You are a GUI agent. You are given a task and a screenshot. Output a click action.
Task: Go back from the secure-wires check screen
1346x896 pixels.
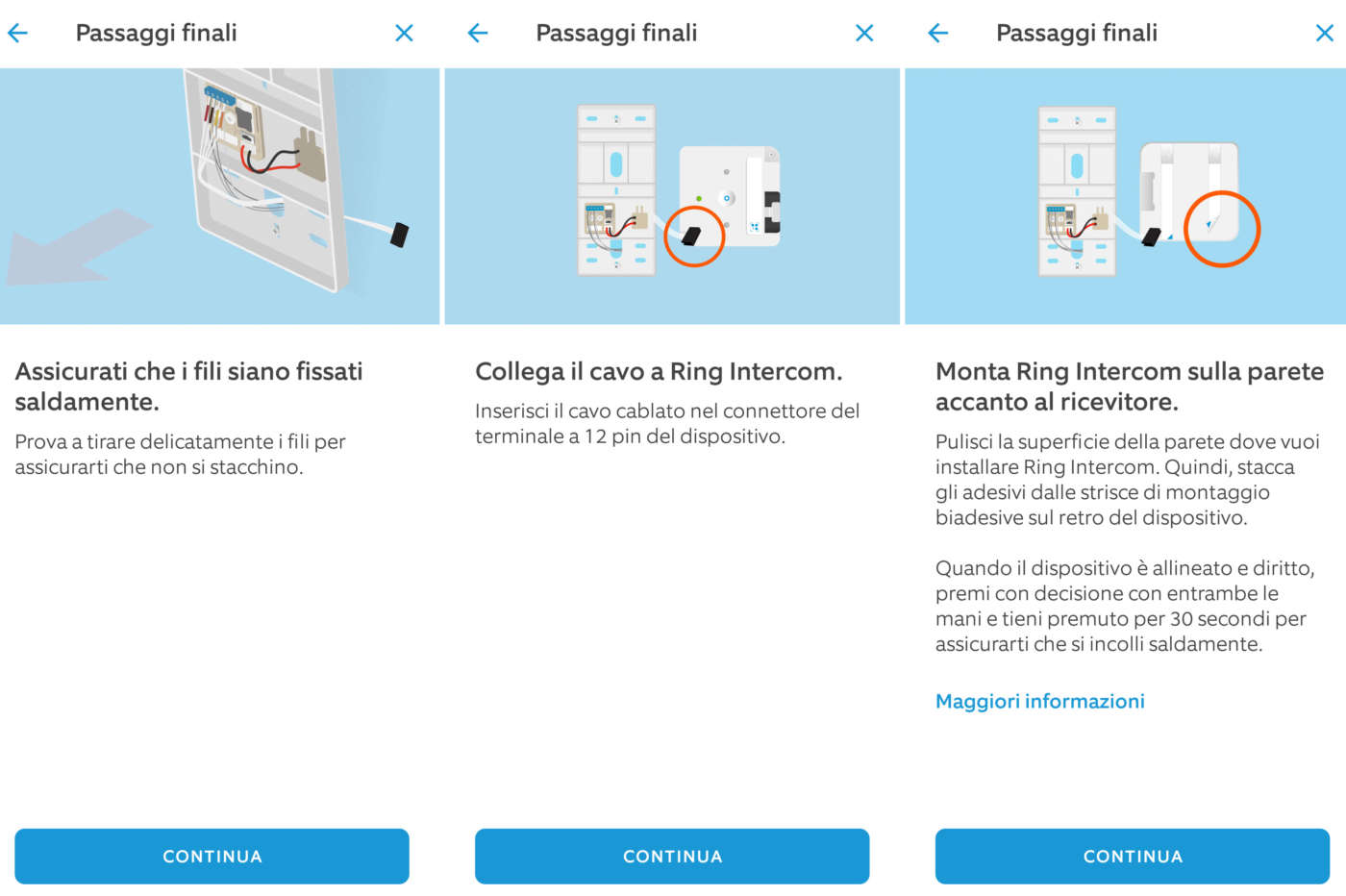18,34
